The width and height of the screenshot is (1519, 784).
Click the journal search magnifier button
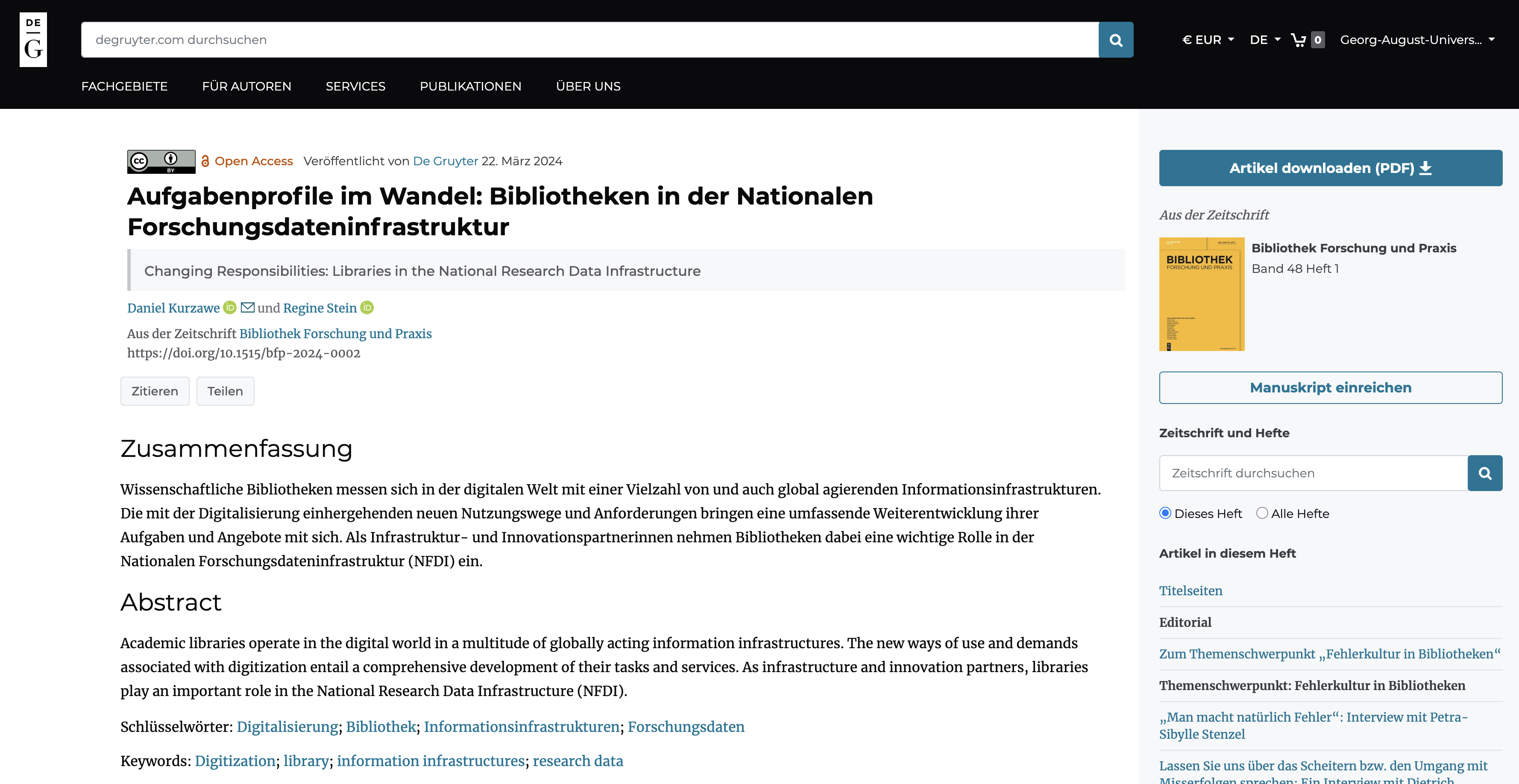(x=1484, y=473)
